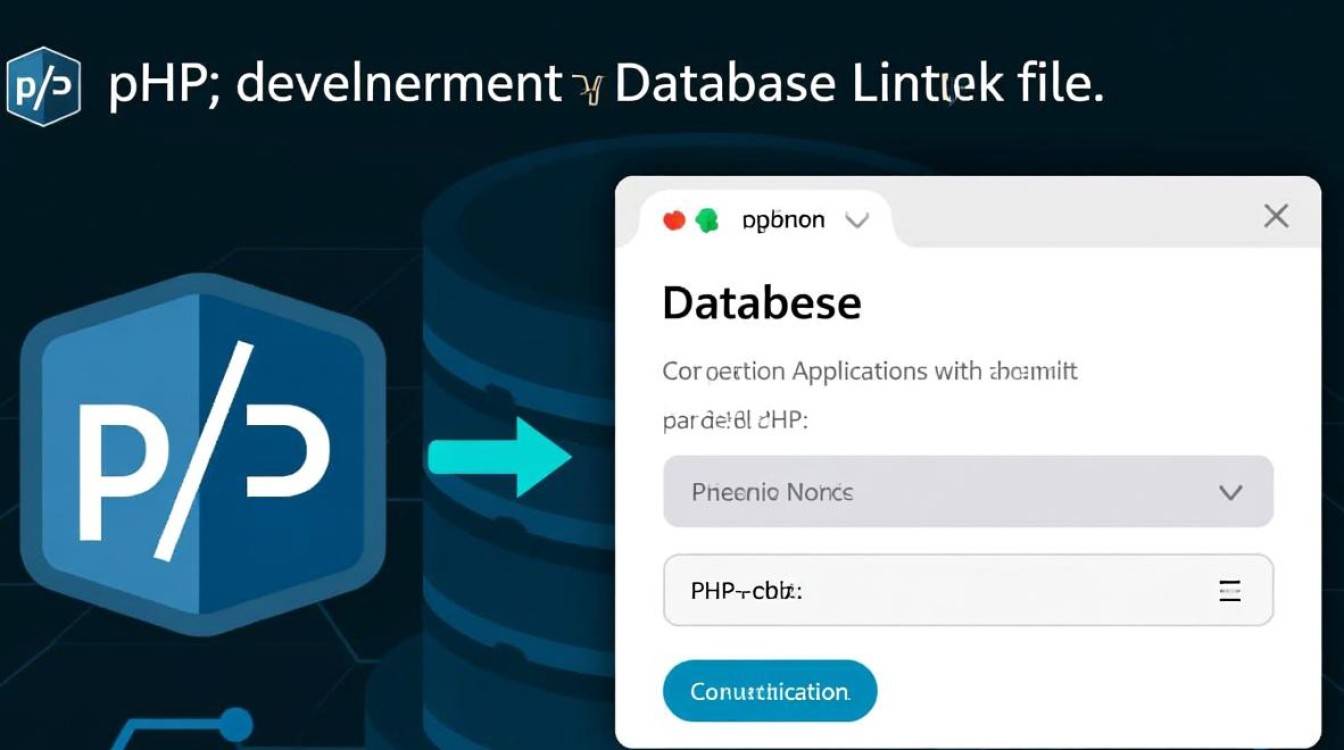The height and width of the screenshot is (750, 1344).
Task: Click the Databese heading
Action: (761, 303)
